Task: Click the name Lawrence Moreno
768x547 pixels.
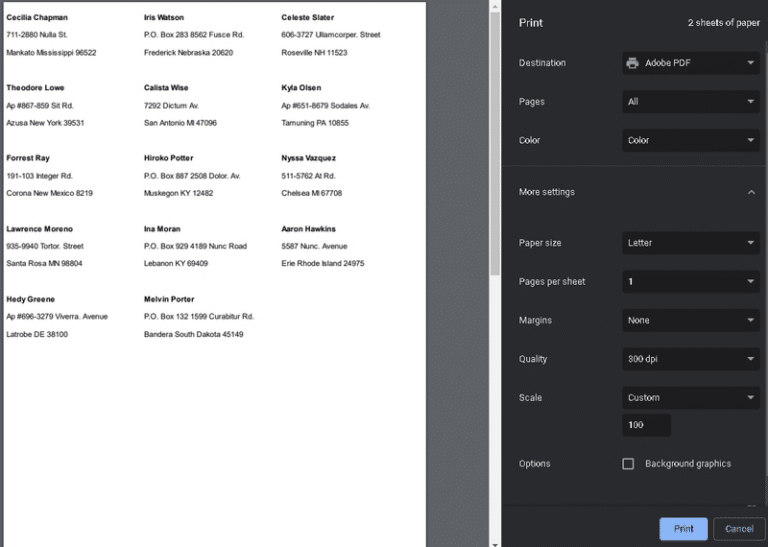Action: (x=40, y=229)
